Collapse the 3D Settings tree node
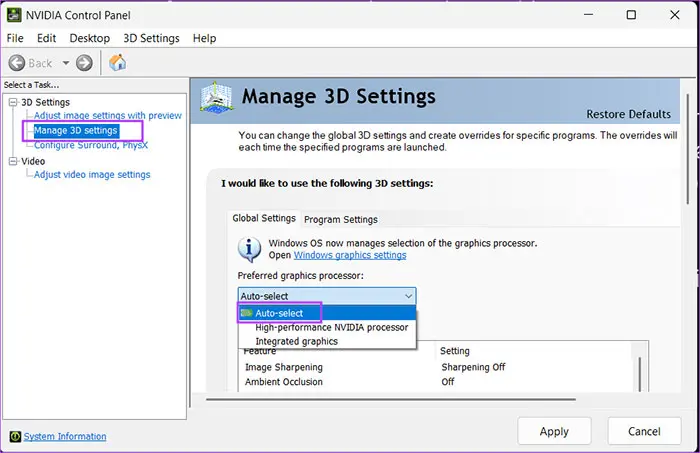The image size is (700, 453). 12,102
